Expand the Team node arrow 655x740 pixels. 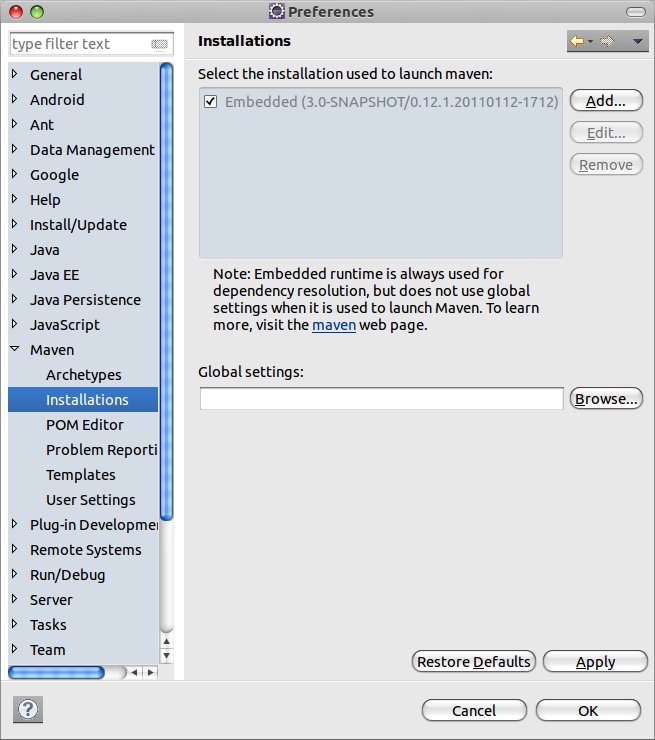[15, 649]
